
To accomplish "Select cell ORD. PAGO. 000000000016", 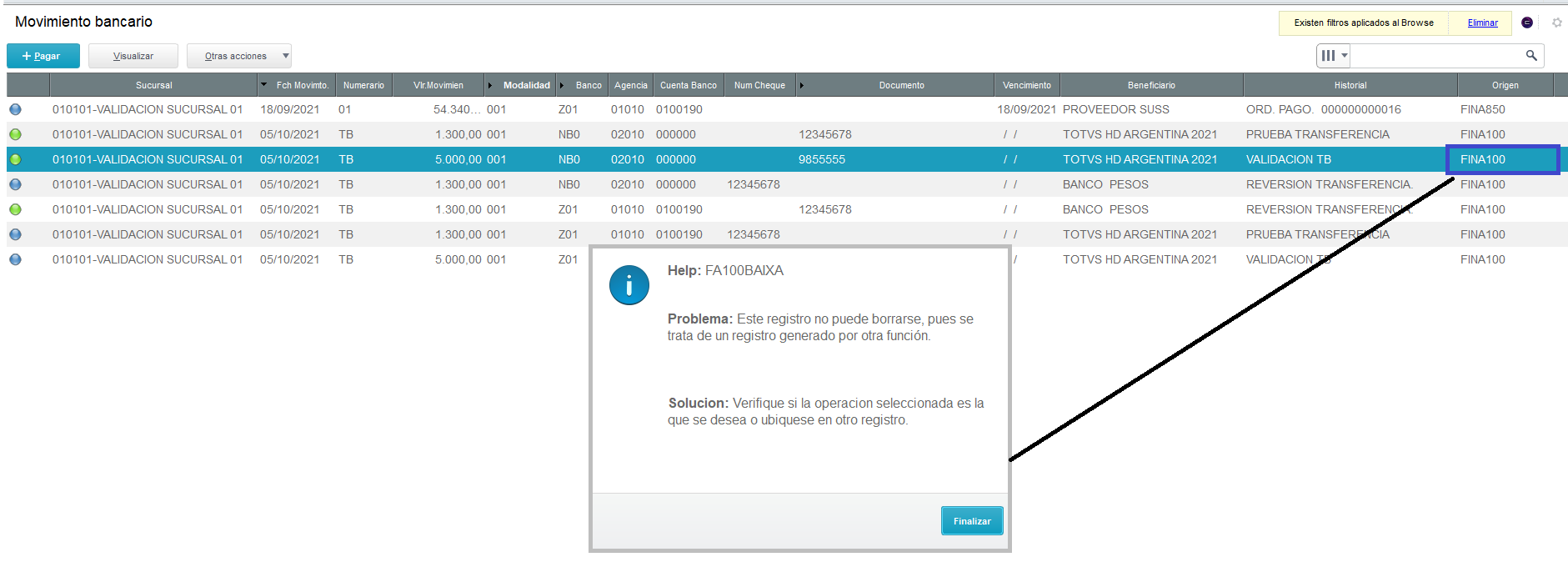I will point(1324,109).
